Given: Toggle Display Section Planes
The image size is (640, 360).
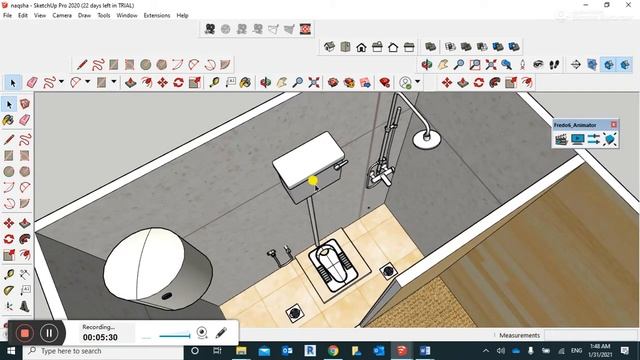Looking at the screenshot, I should point(592,64).
